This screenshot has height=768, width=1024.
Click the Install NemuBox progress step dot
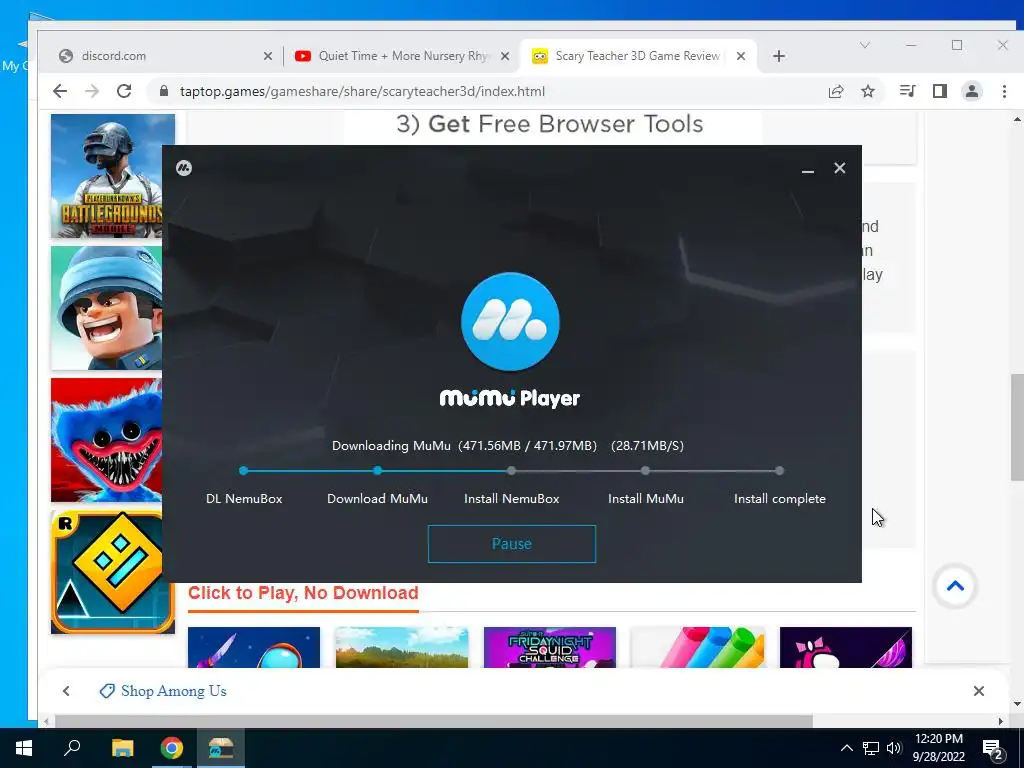click(x=511, y=470)
